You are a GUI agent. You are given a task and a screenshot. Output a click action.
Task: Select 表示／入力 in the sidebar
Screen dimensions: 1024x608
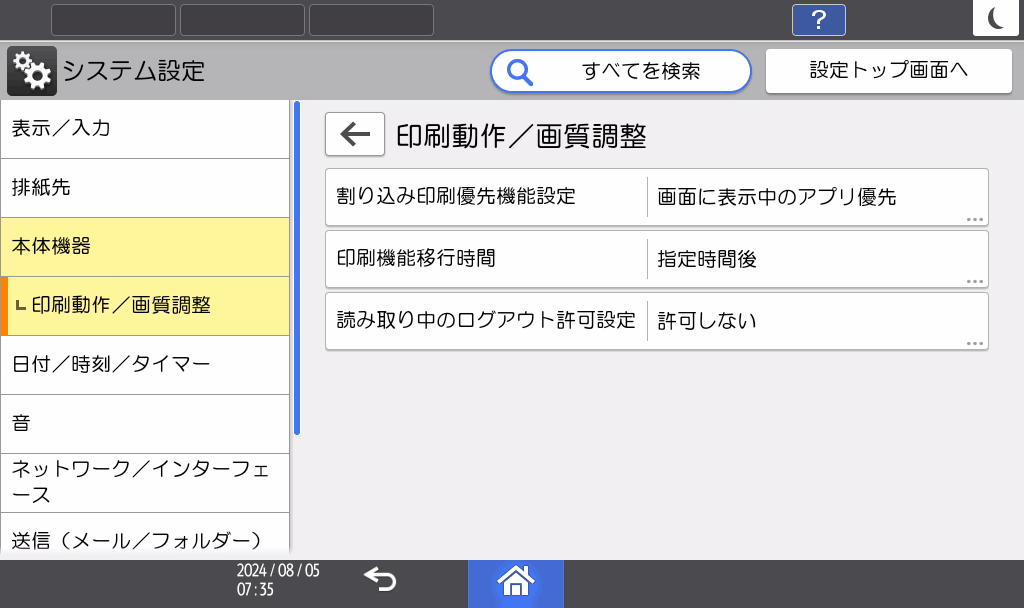145,128
